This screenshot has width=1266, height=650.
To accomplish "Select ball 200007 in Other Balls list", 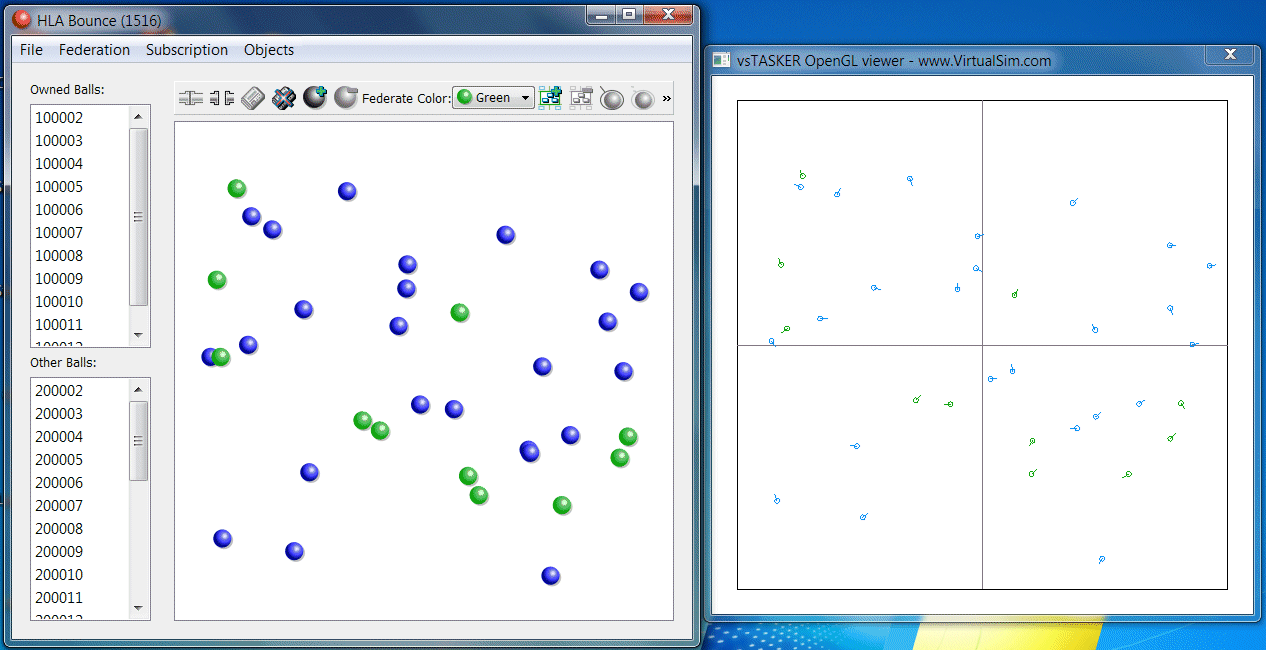I will point(59,506).
